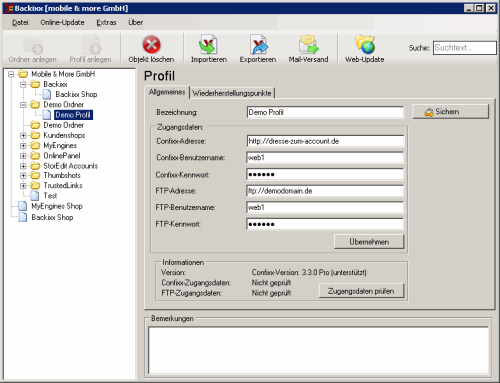The image size is (500, 383).
Task: Expand the Kundenshops folder node
Action: coord(23,135)
